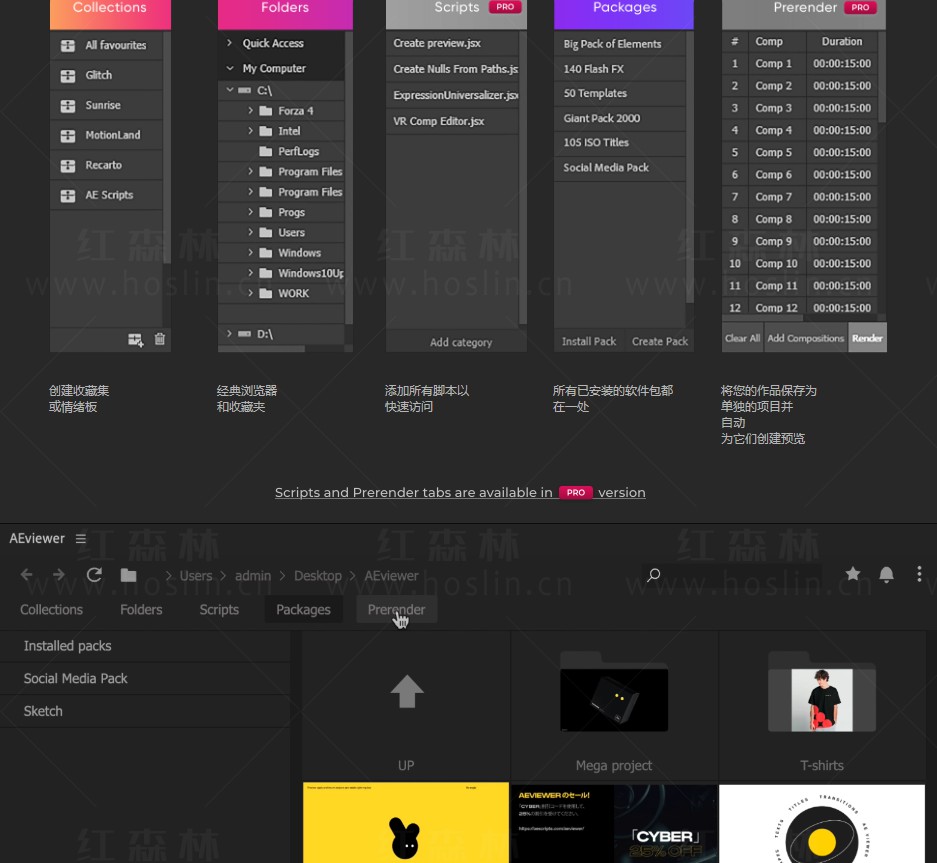The image size is (937, 863).
Task: Select Big Pack of Elements package
Action: pos(620,44)
